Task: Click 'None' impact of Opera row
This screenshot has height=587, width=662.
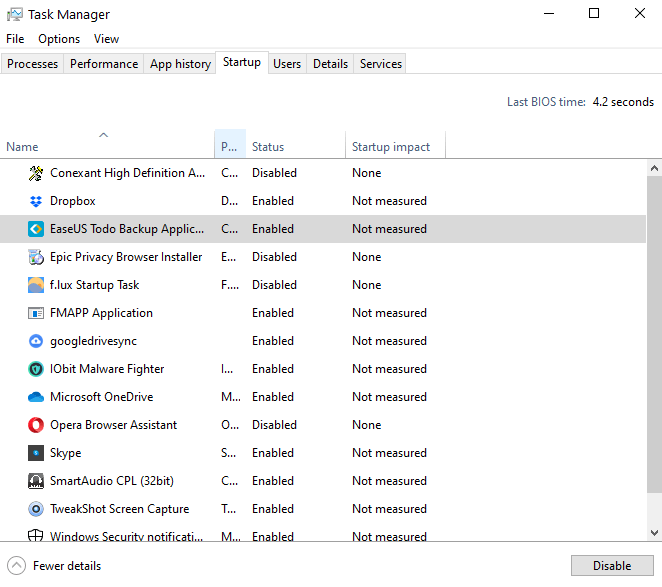Action: point(367,425)
